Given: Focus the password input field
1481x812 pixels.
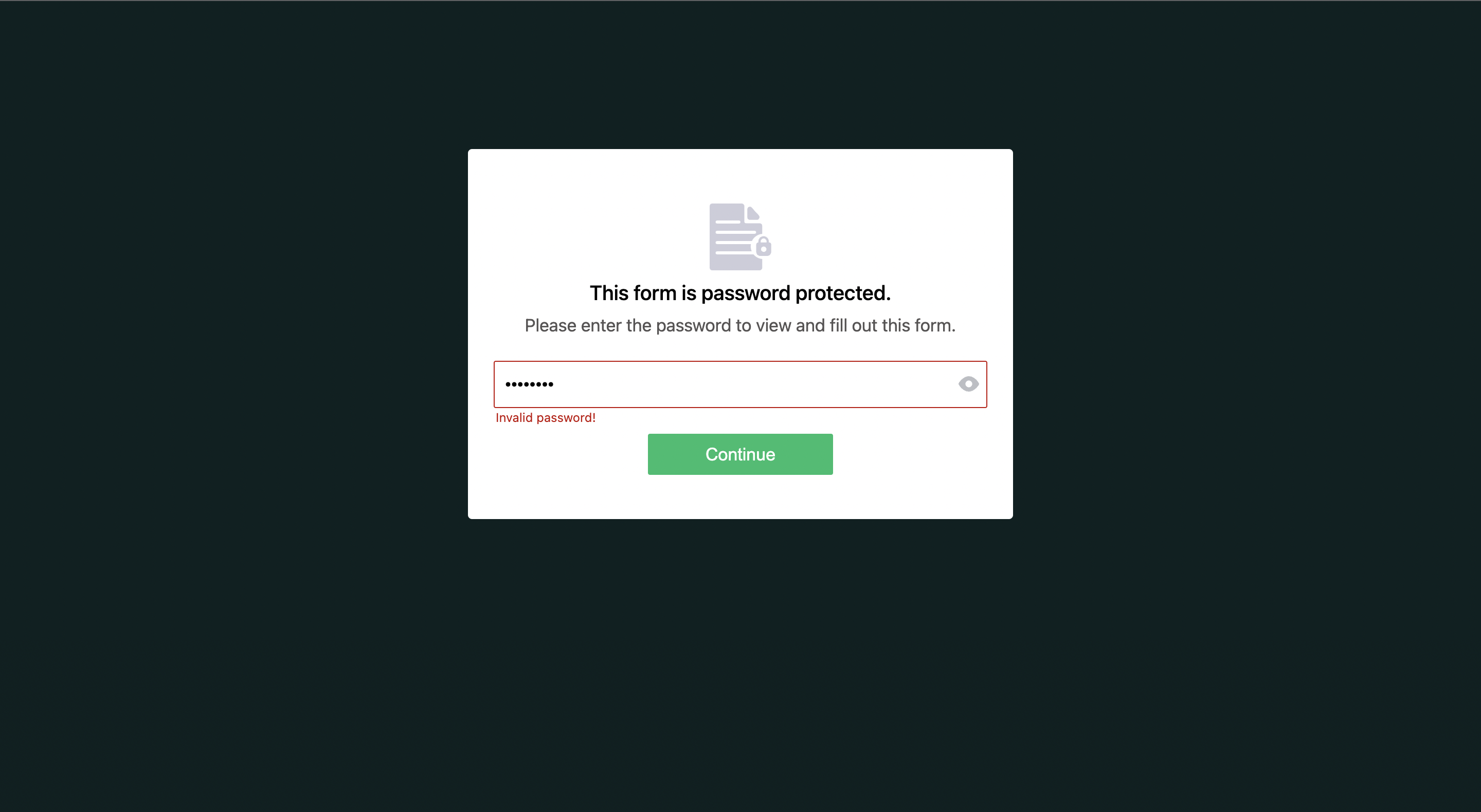Looking at the screenshot, I should (740, 384).
